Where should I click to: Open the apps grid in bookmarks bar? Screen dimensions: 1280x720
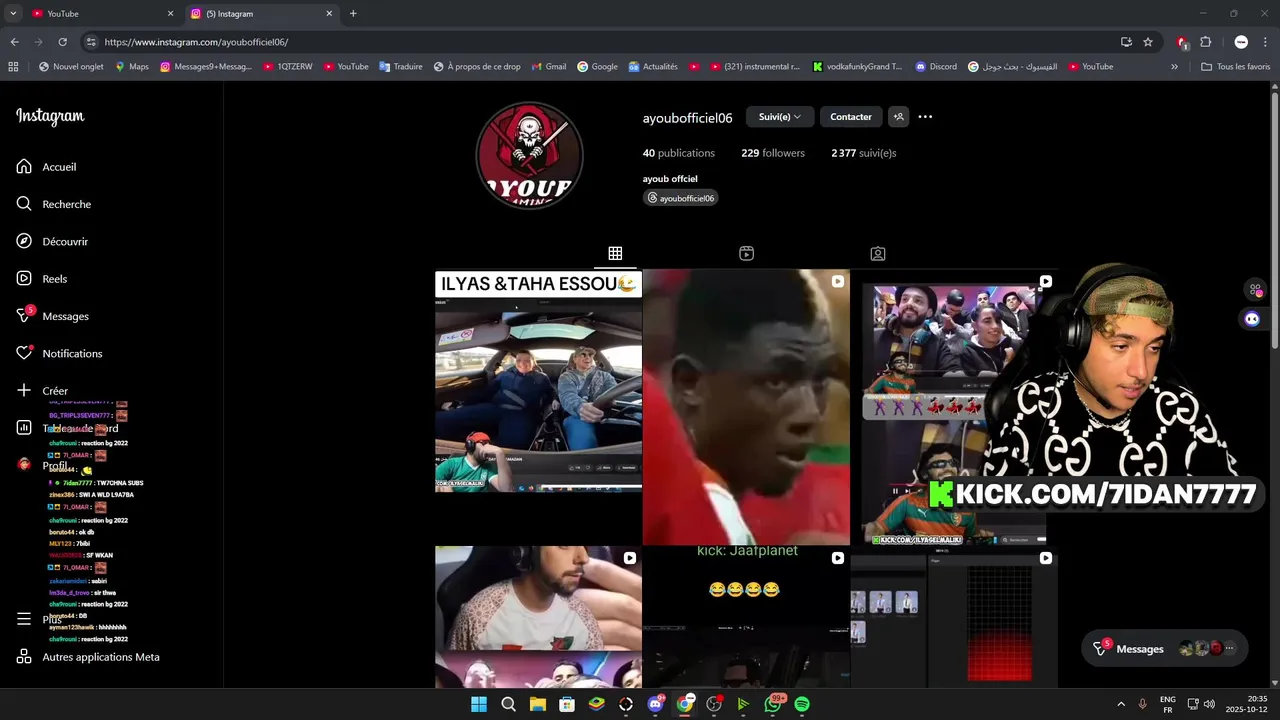pyautogui.click(x=13, y=67)
